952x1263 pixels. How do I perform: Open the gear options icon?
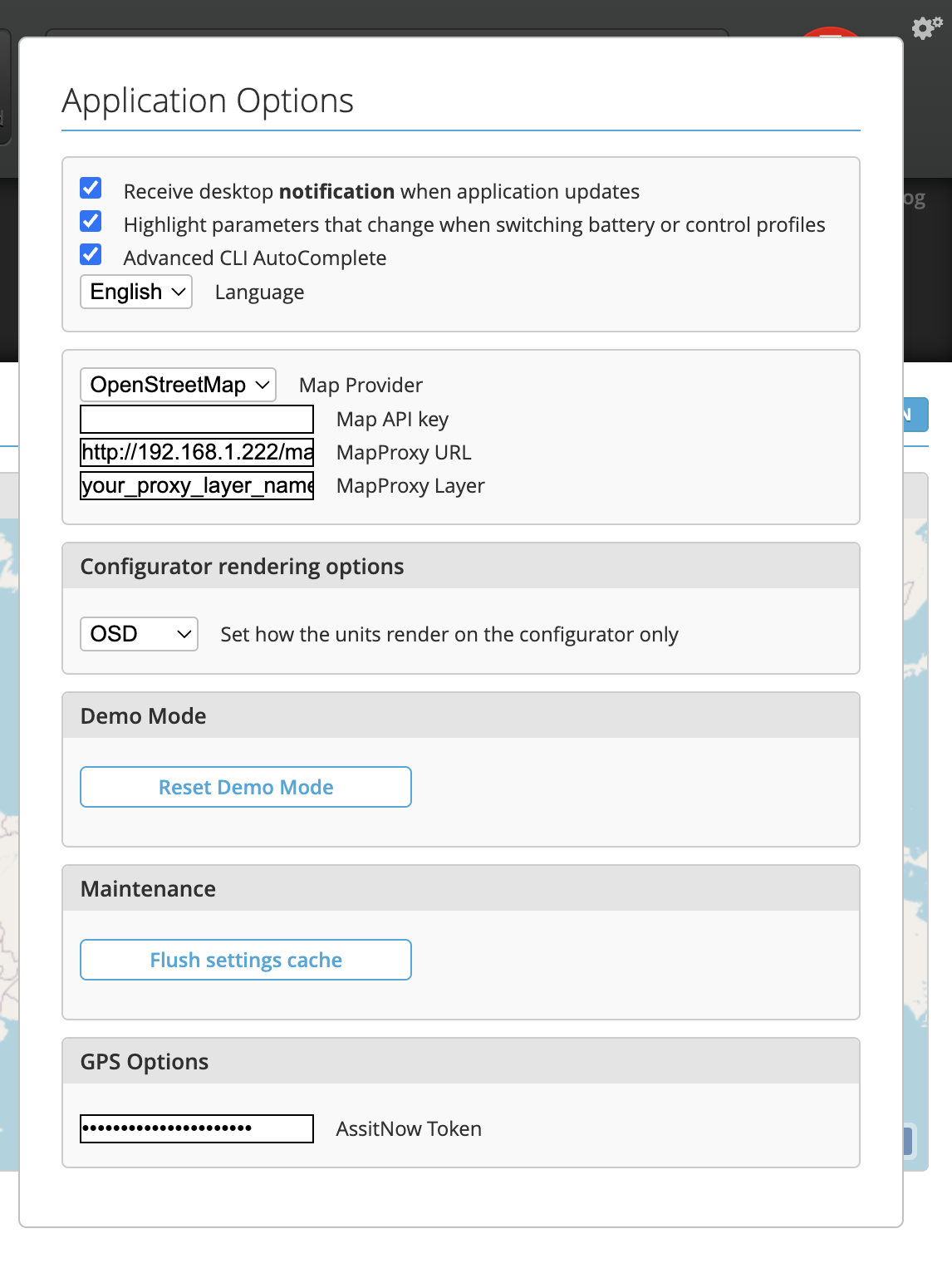pos(926,27)
